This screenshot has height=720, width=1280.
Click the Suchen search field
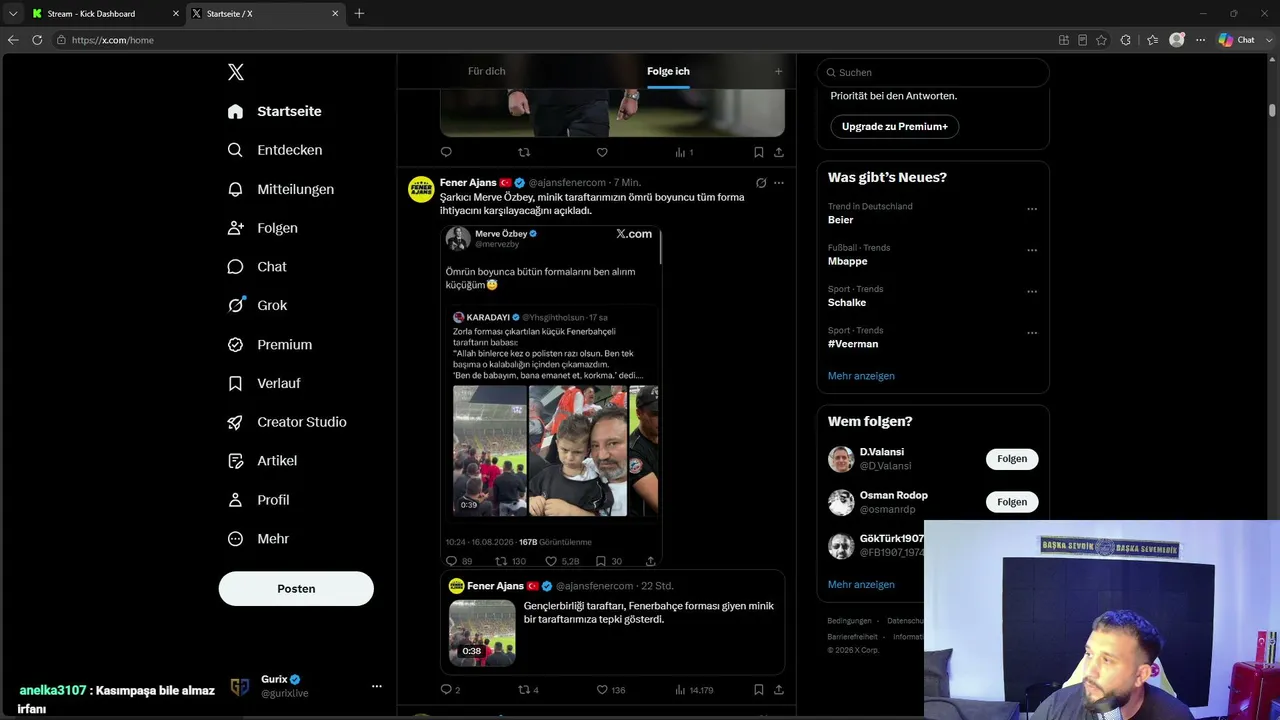click(933, 72)
